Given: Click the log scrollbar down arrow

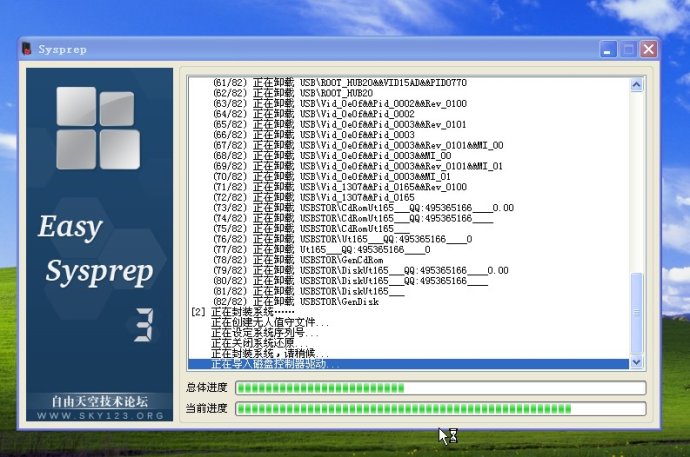Looking at the screenshot, I should pyautogui.click(x=636, y=362).
